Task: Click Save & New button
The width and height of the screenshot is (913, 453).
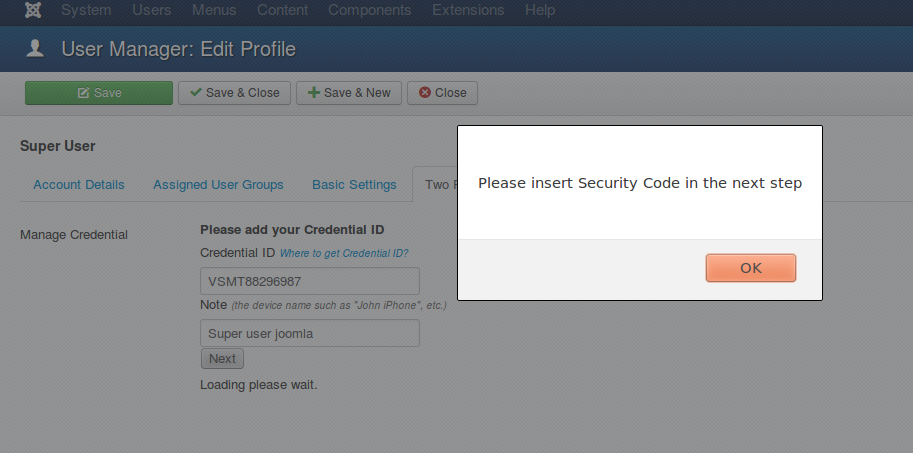Action: click(349, 93)
